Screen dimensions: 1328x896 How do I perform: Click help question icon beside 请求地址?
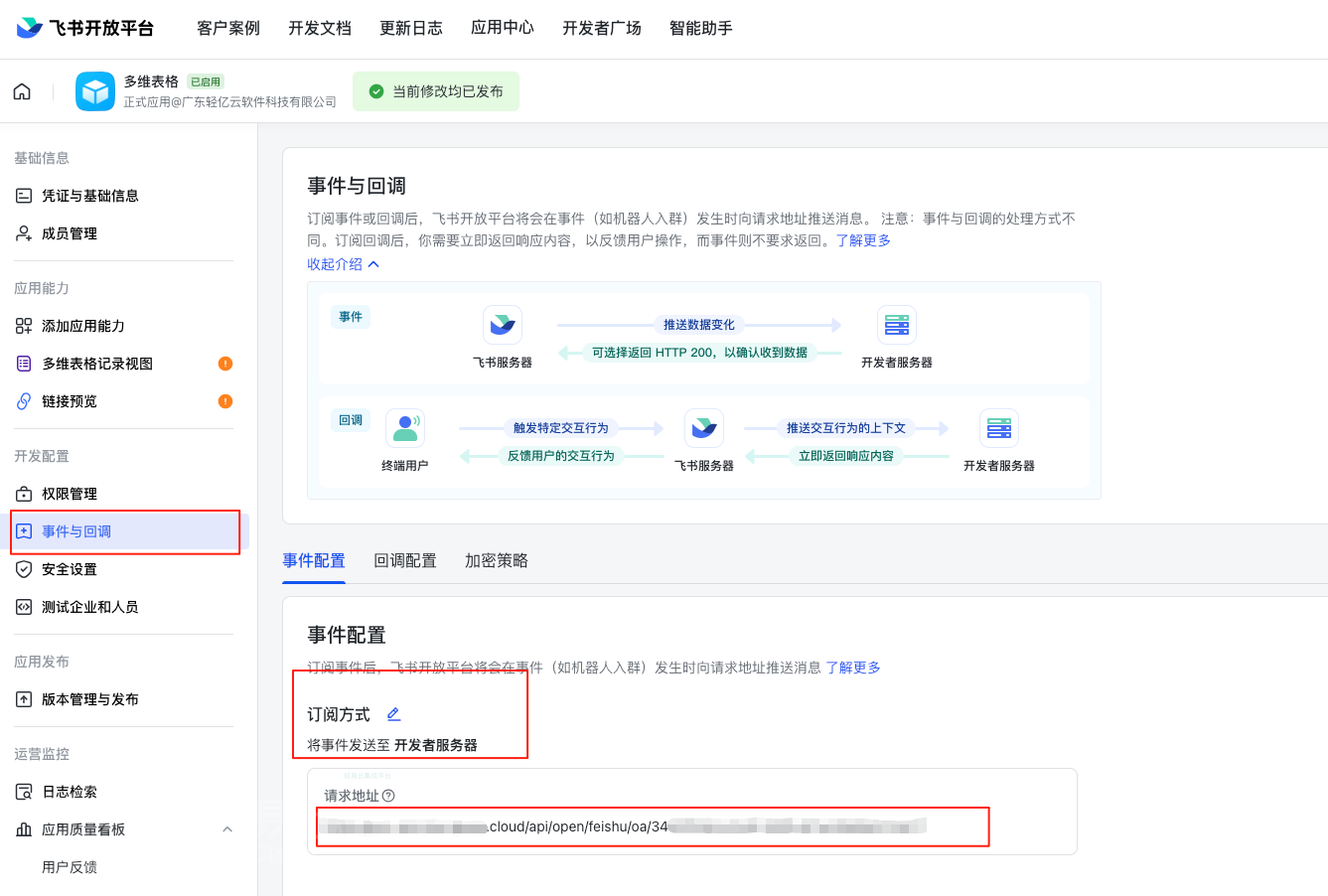388,796
